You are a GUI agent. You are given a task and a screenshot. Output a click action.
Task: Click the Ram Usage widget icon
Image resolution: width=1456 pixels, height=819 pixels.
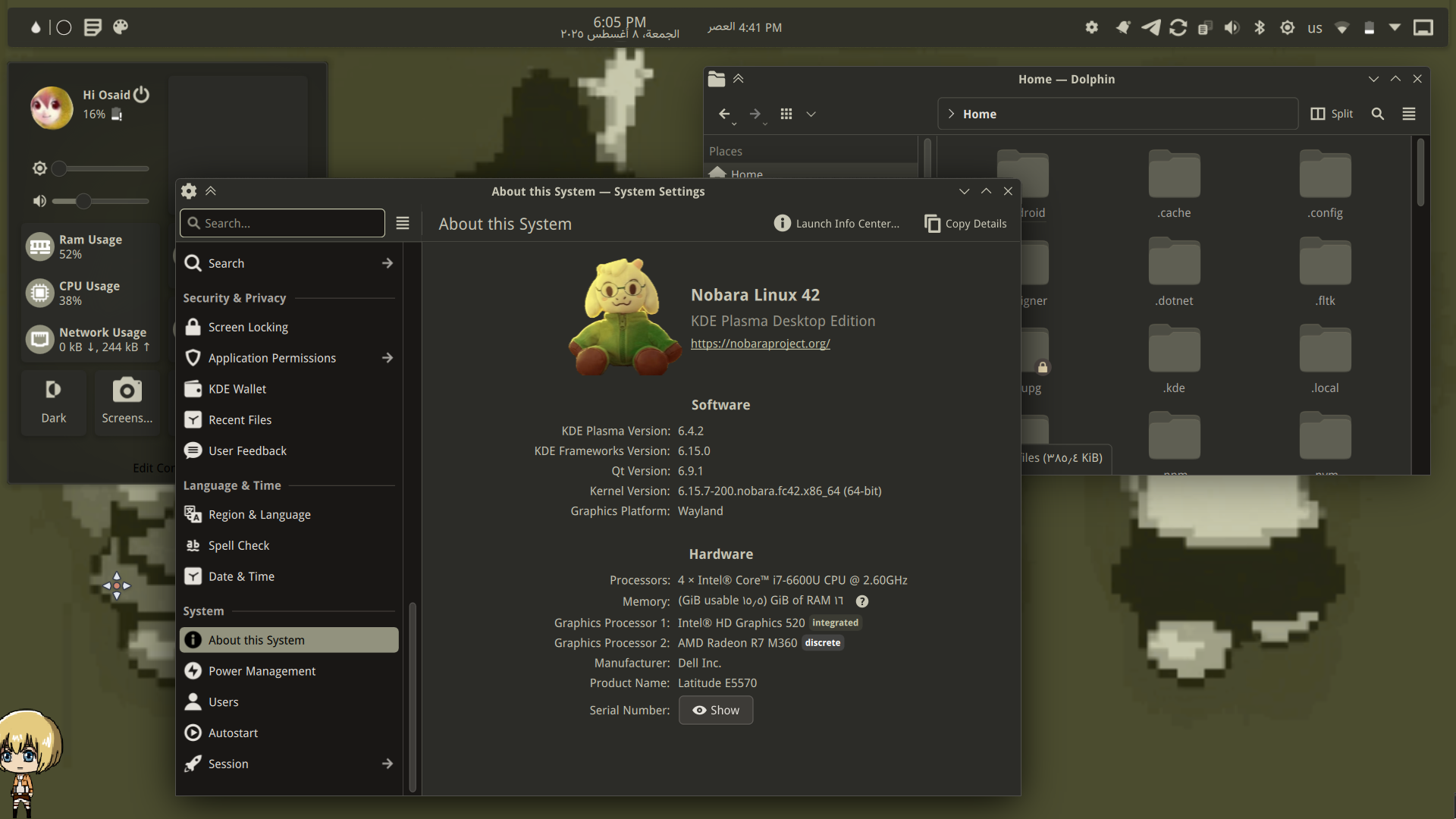(39, 246)
